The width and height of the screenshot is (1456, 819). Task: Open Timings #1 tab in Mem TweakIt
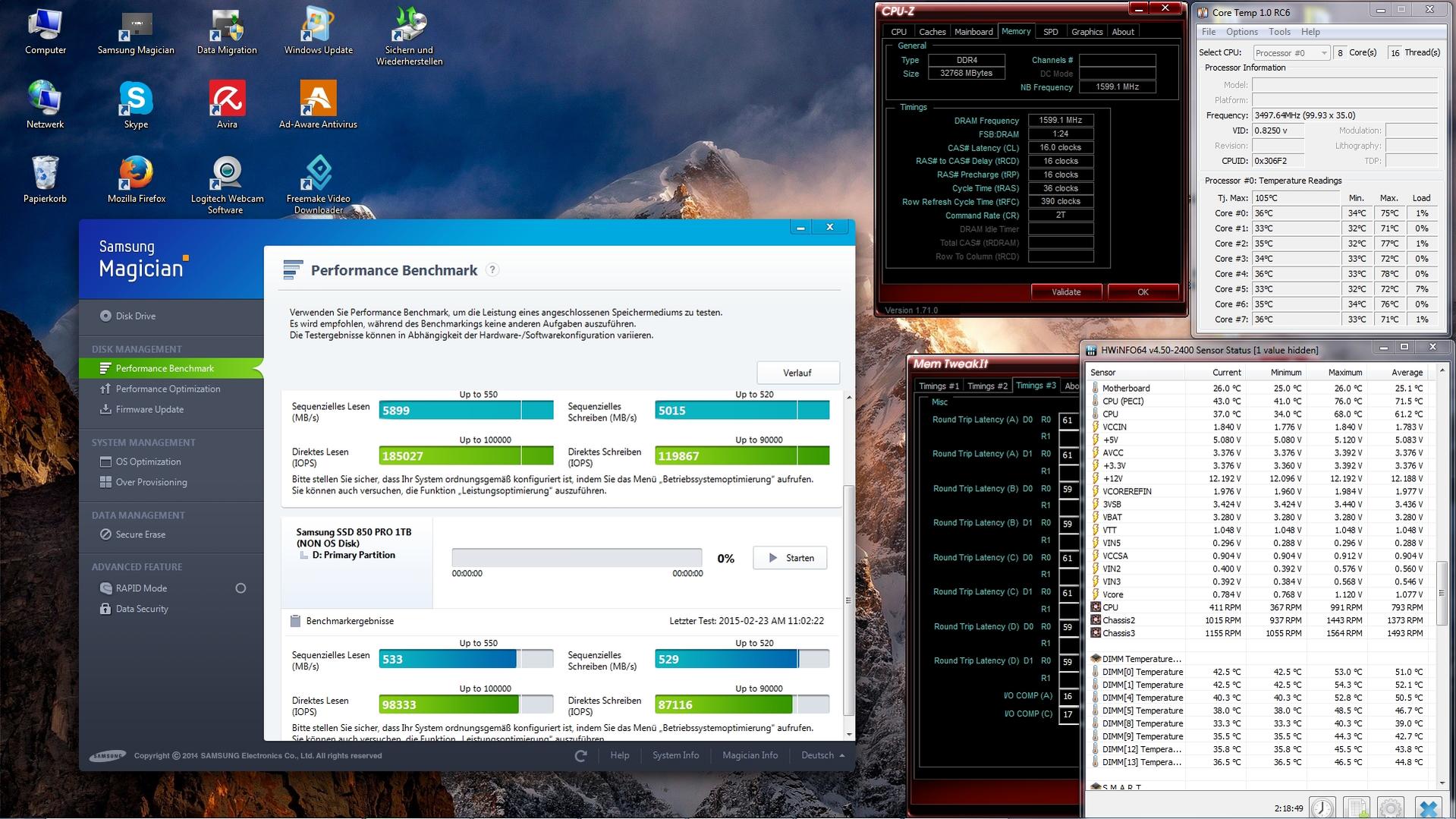click(939, 386)
